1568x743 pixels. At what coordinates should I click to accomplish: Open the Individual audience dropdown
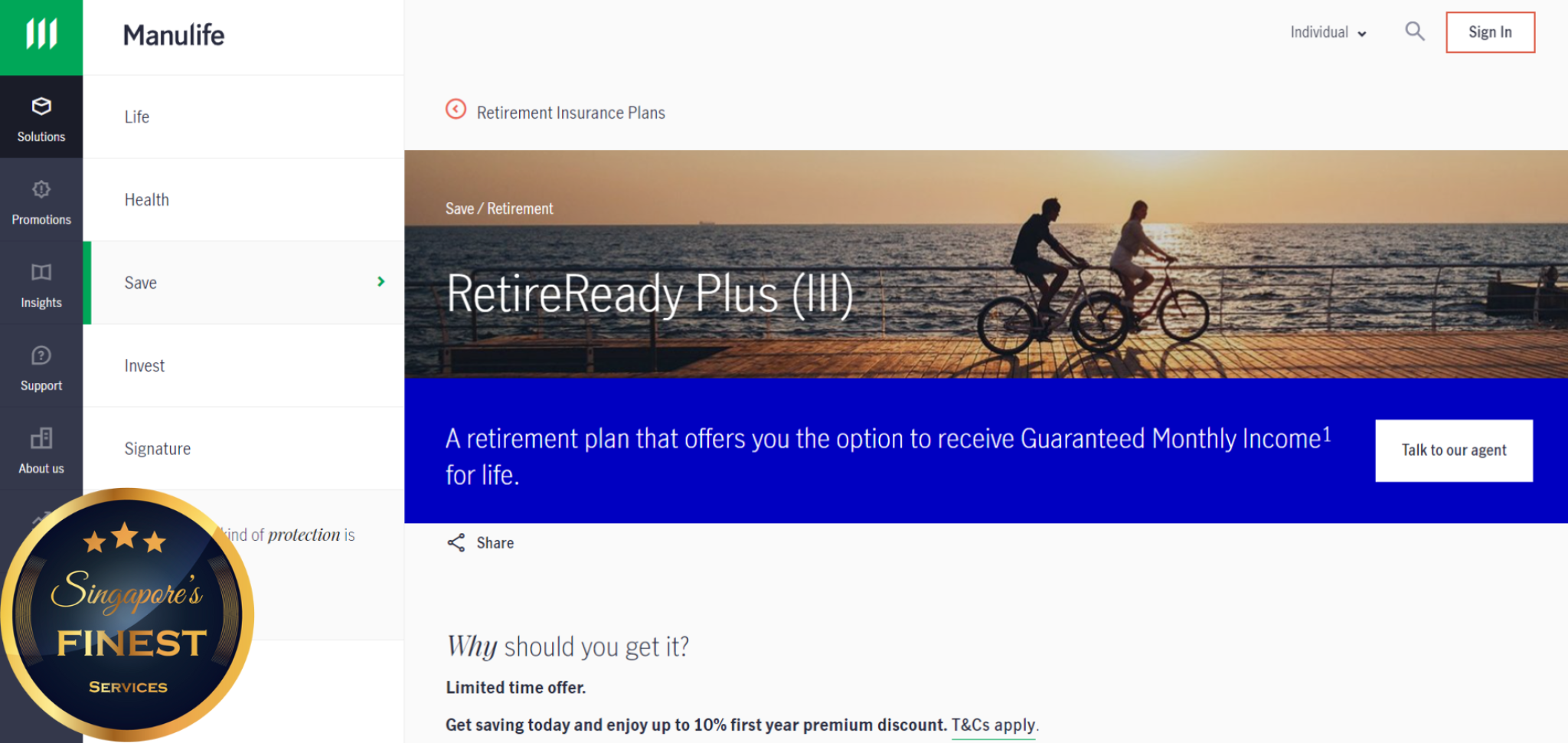click(x=1327, y=32)
